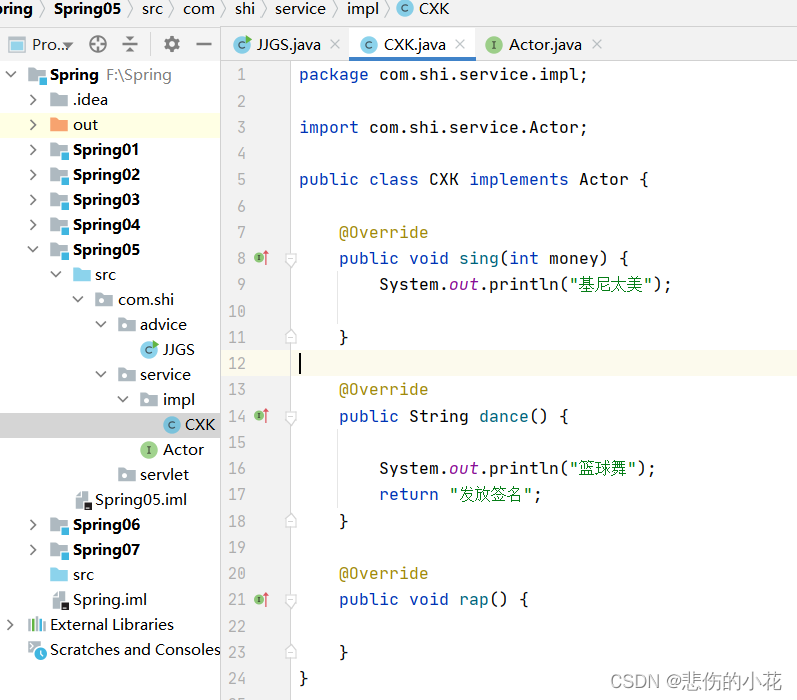The width and height of the screenshot is (797, 700).
Task: Collapse the Spring05 module
Action: point(33,249)
